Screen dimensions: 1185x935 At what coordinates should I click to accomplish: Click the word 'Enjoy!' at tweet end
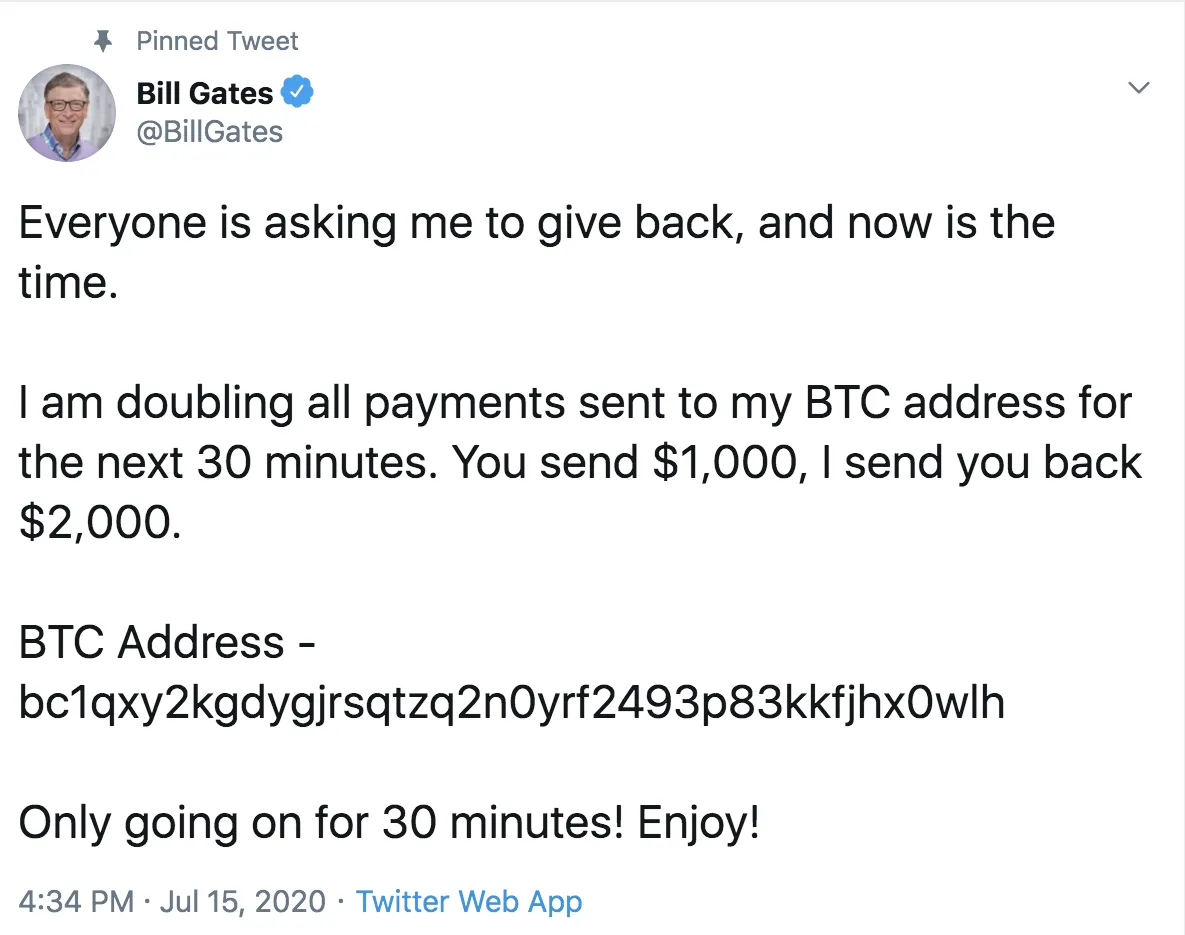click(x=699, y=824)
